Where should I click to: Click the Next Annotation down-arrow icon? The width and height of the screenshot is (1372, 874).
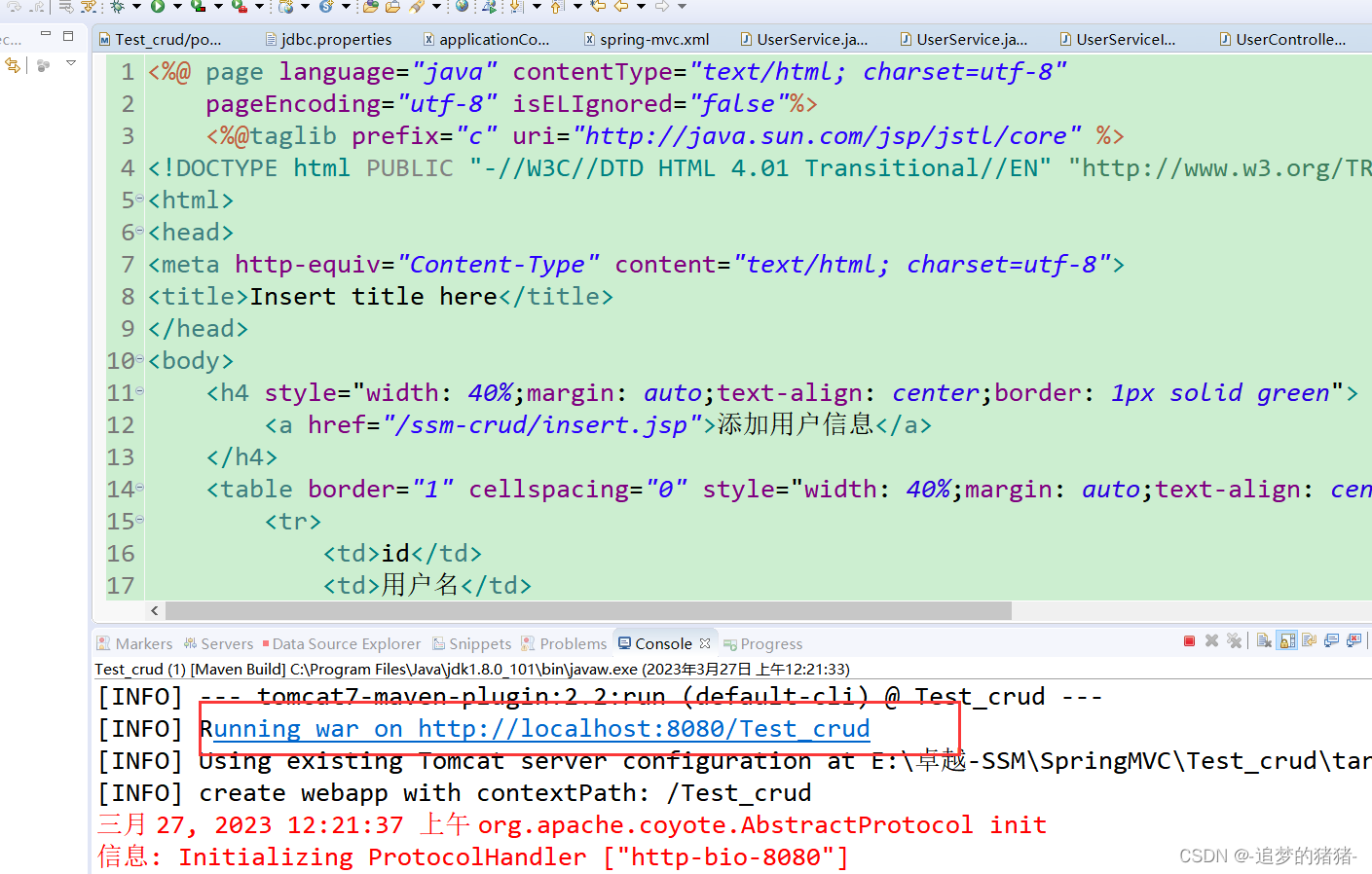click(x=515, y=6)
